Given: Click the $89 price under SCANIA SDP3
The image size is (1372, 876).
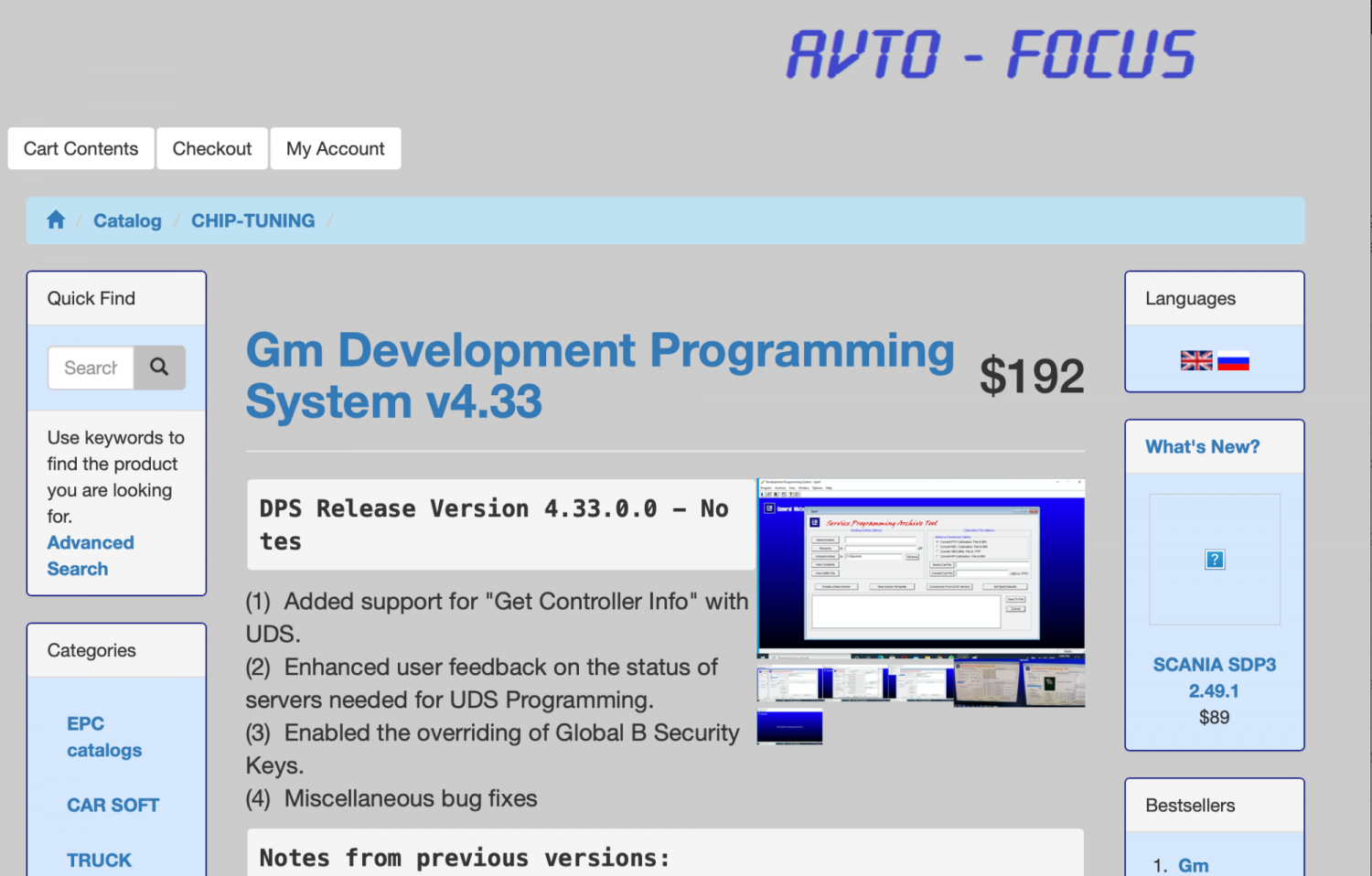Looking at the screenshot, I should [x=1214, y=717].
